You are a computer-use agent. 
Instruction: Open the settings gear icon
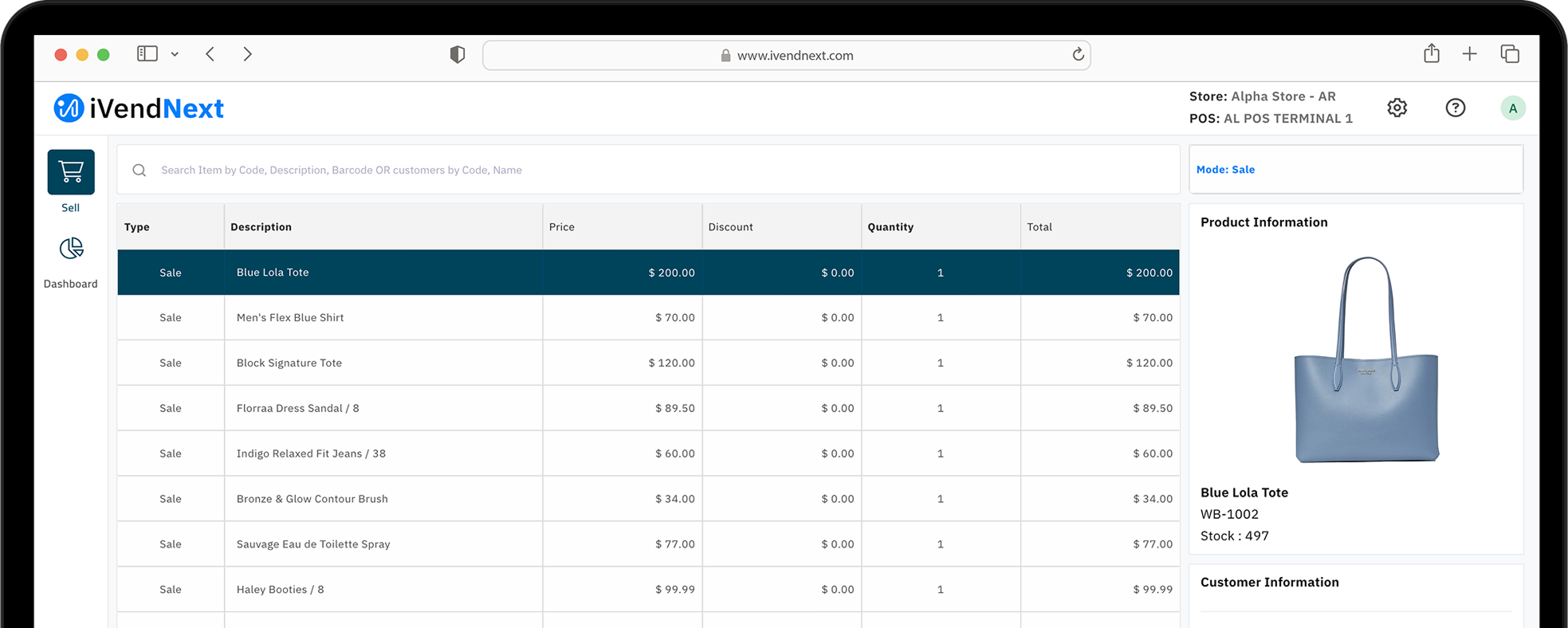pos(1397,108)
